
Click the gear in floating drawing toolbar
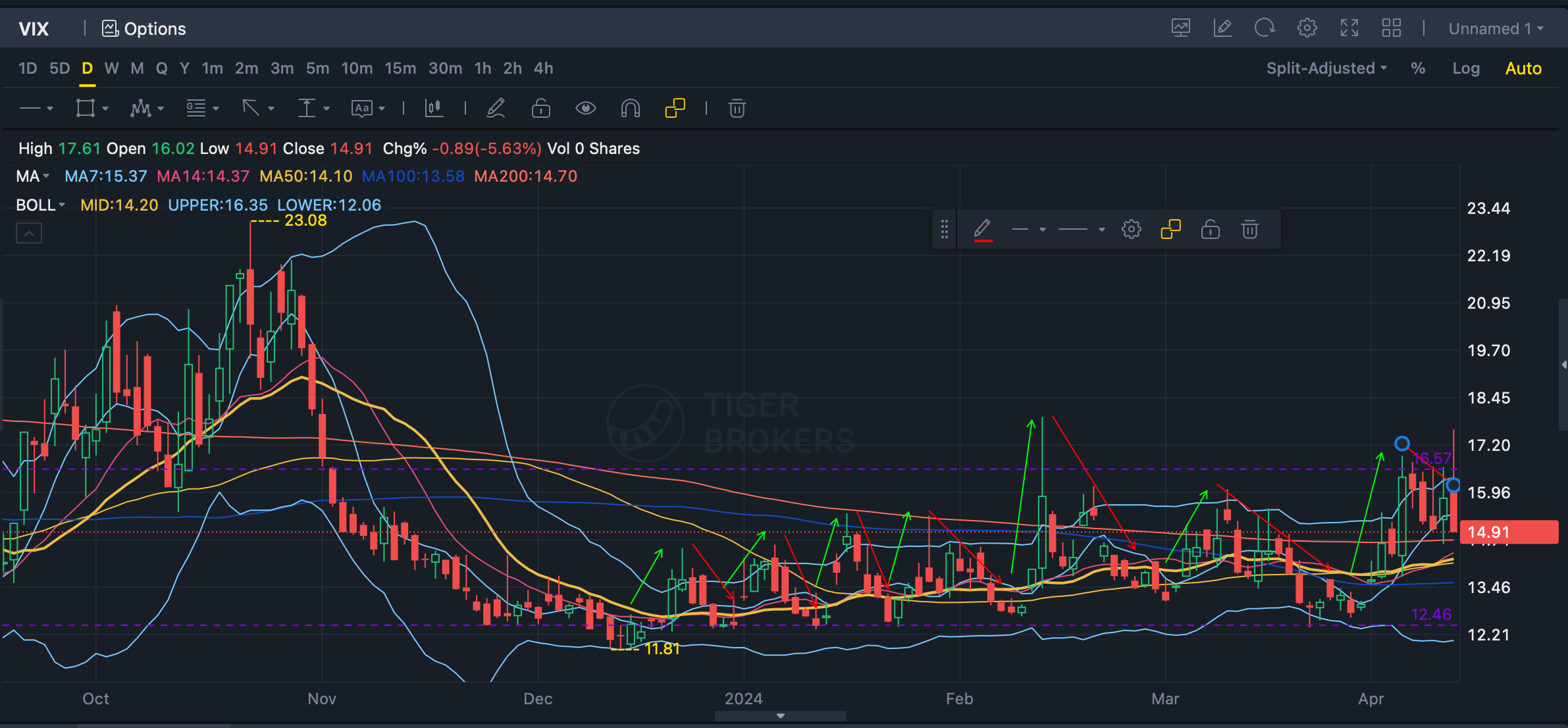[x=1131, y=230]
